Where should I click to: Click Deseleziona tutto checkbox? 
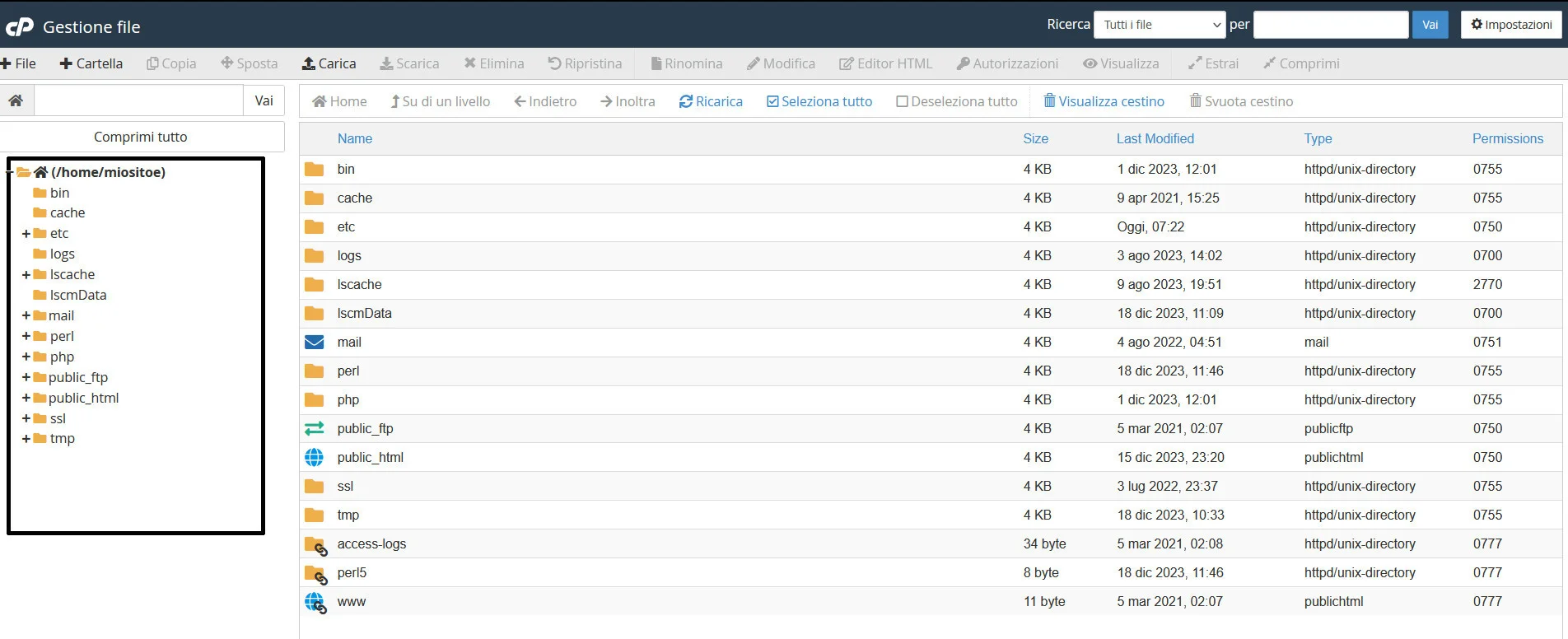point(957,101)
